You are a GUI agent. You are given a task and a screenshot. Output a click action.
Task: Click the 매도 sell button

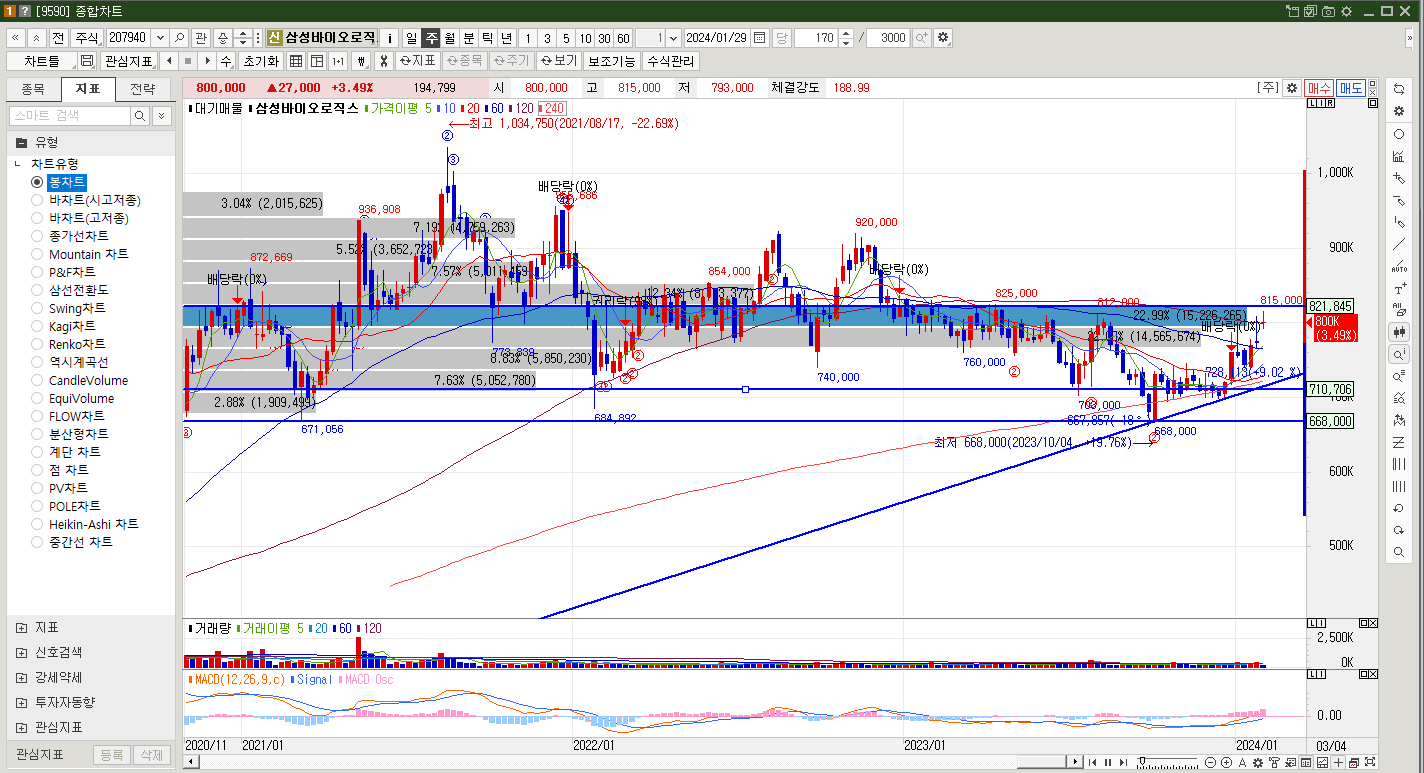click(x=1351, y=87)
